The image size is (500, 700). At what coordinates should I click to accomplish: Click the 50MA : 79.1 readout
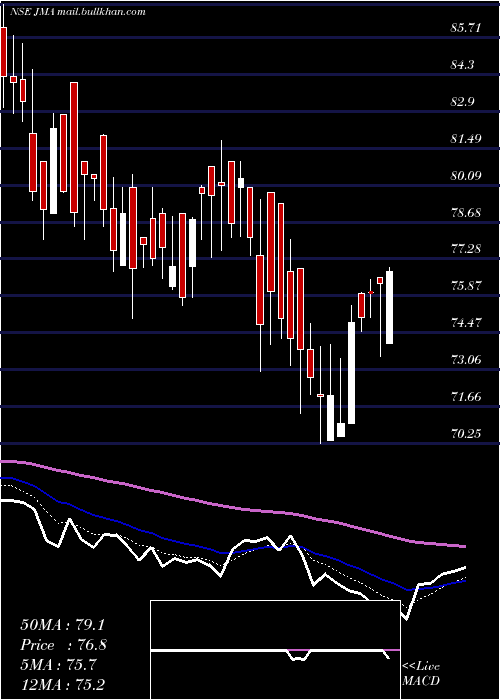[x=62, y=625]
